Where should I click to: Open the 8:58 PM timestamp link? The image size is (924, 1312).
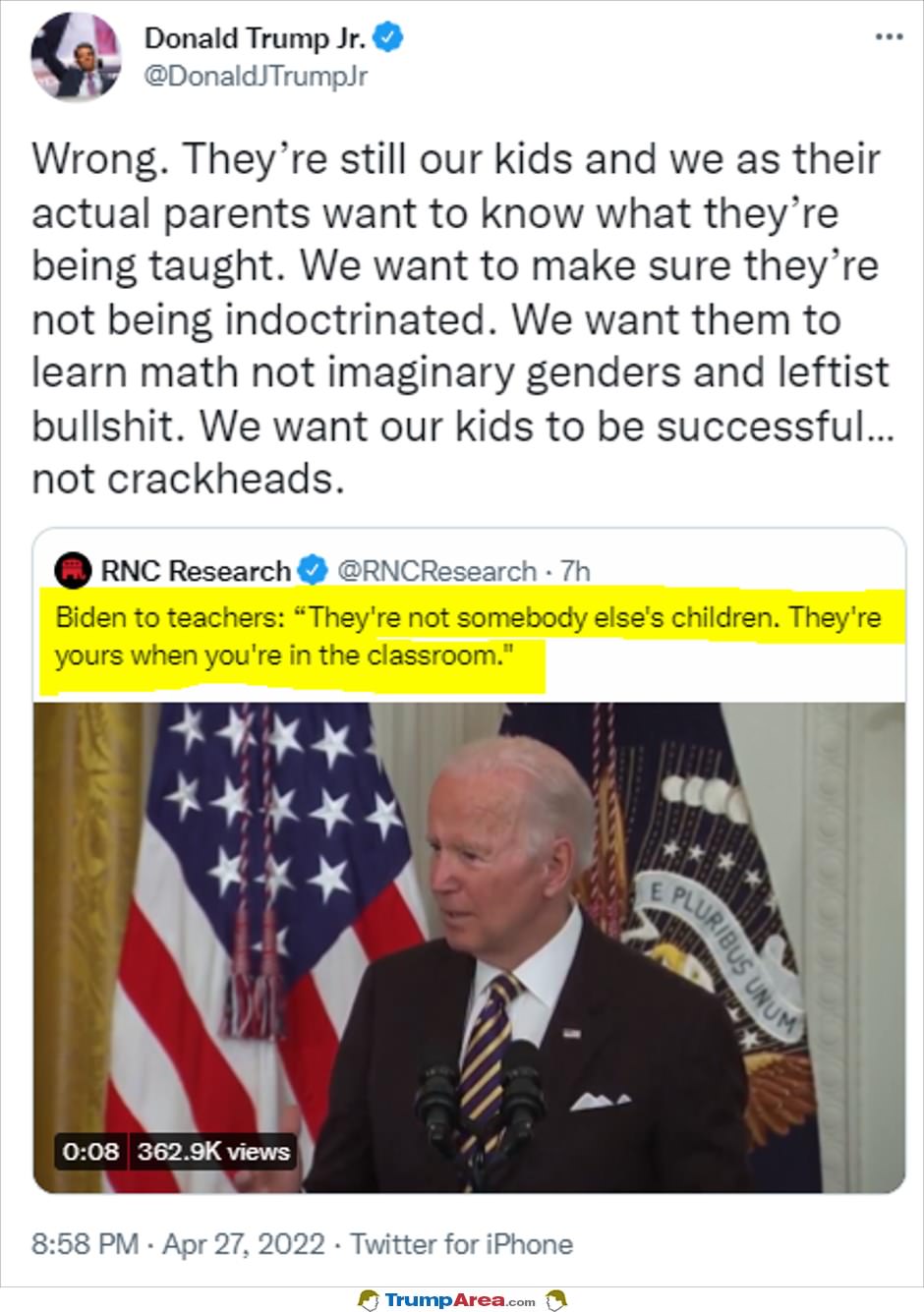(85, 1244)
